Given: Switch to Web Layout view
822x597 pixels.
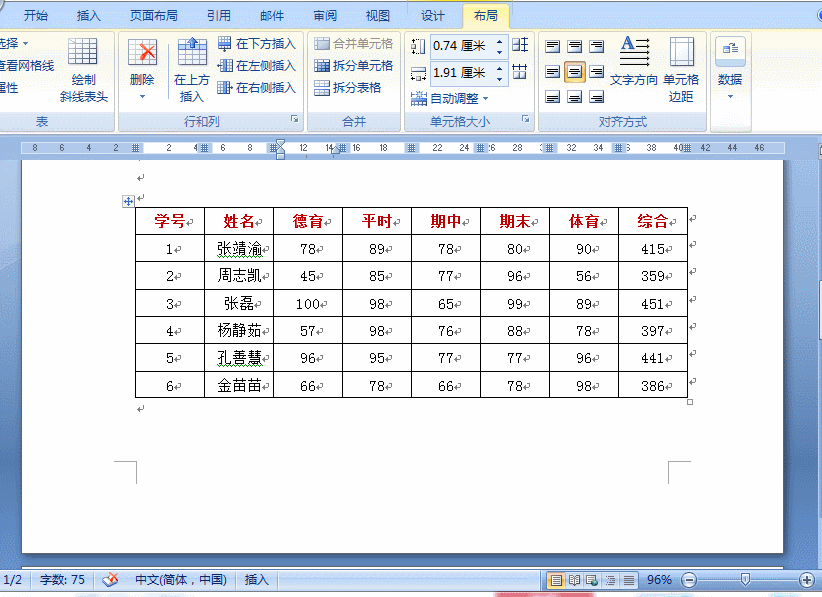Looking at the screenshot, I should [592, 580].
